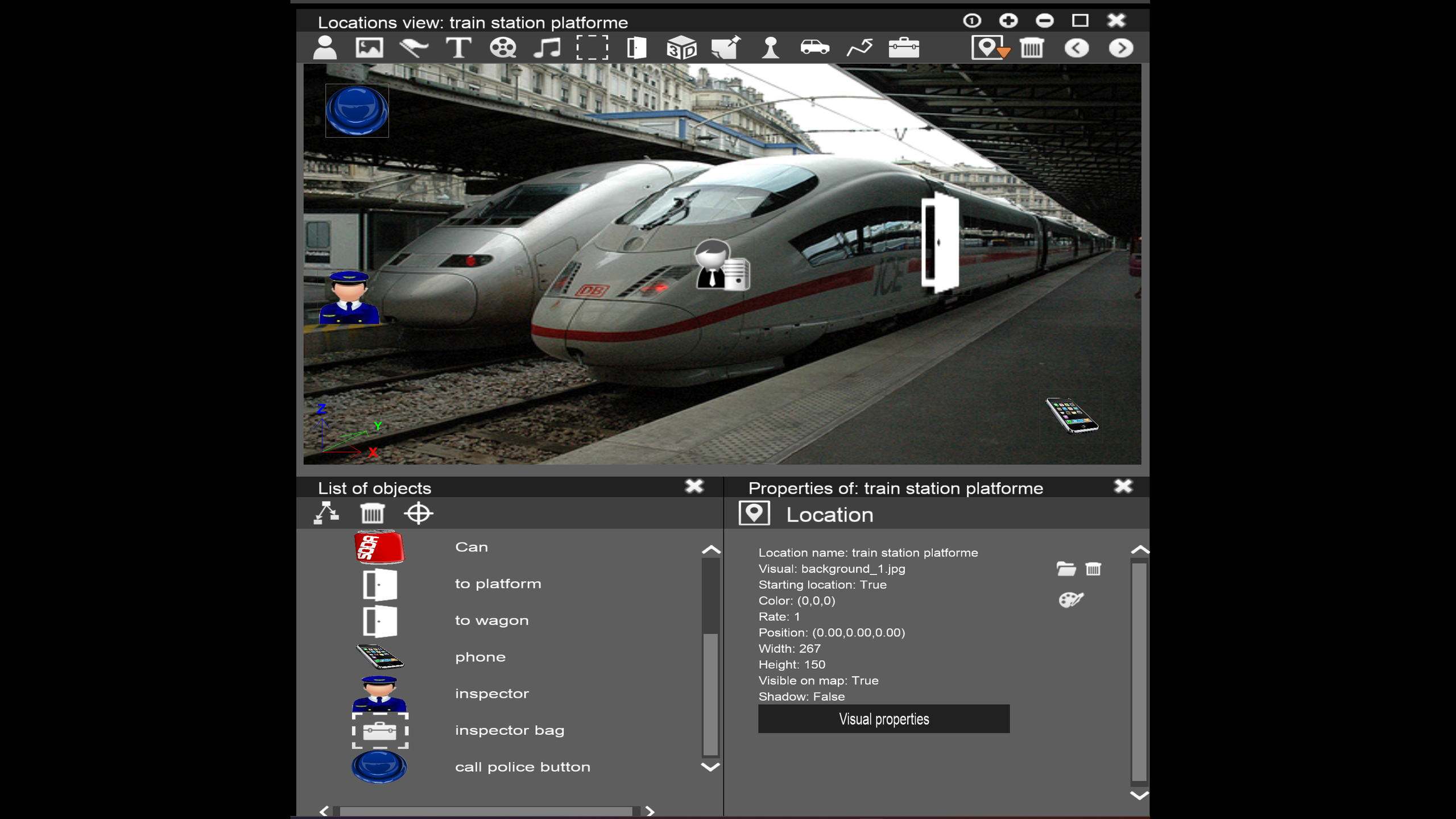Click left arrow of objects horizontal scroll
This screenshot has width=1456, height=819.
click(324, 811)
